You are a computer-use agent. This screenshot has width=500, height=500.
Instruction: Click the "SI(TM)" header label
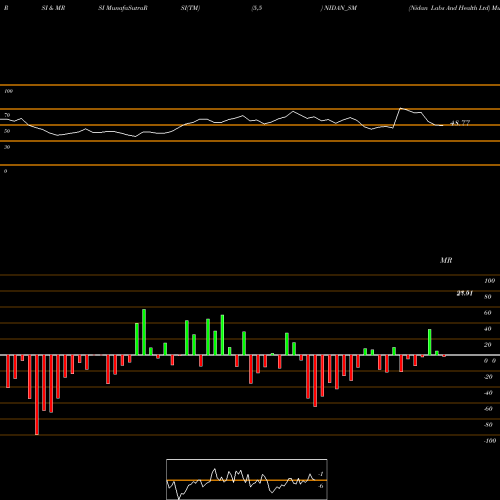(190, 8)
